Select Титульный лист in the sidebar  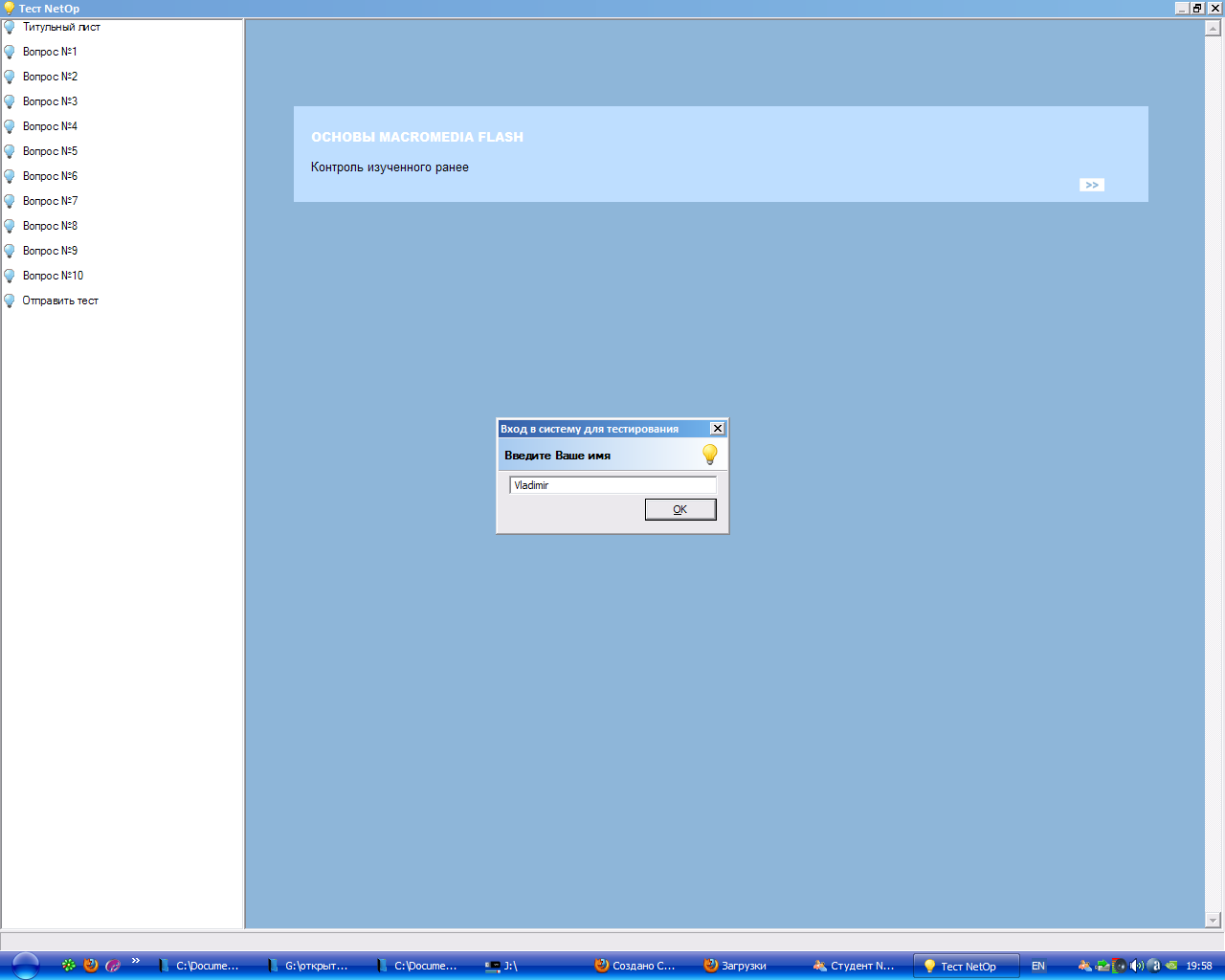pos(61,27)
